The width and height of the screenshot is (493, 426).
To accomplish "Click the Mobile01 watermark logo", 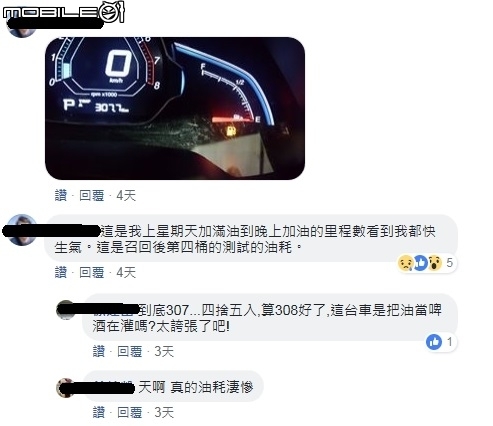I will click(64, 12).
